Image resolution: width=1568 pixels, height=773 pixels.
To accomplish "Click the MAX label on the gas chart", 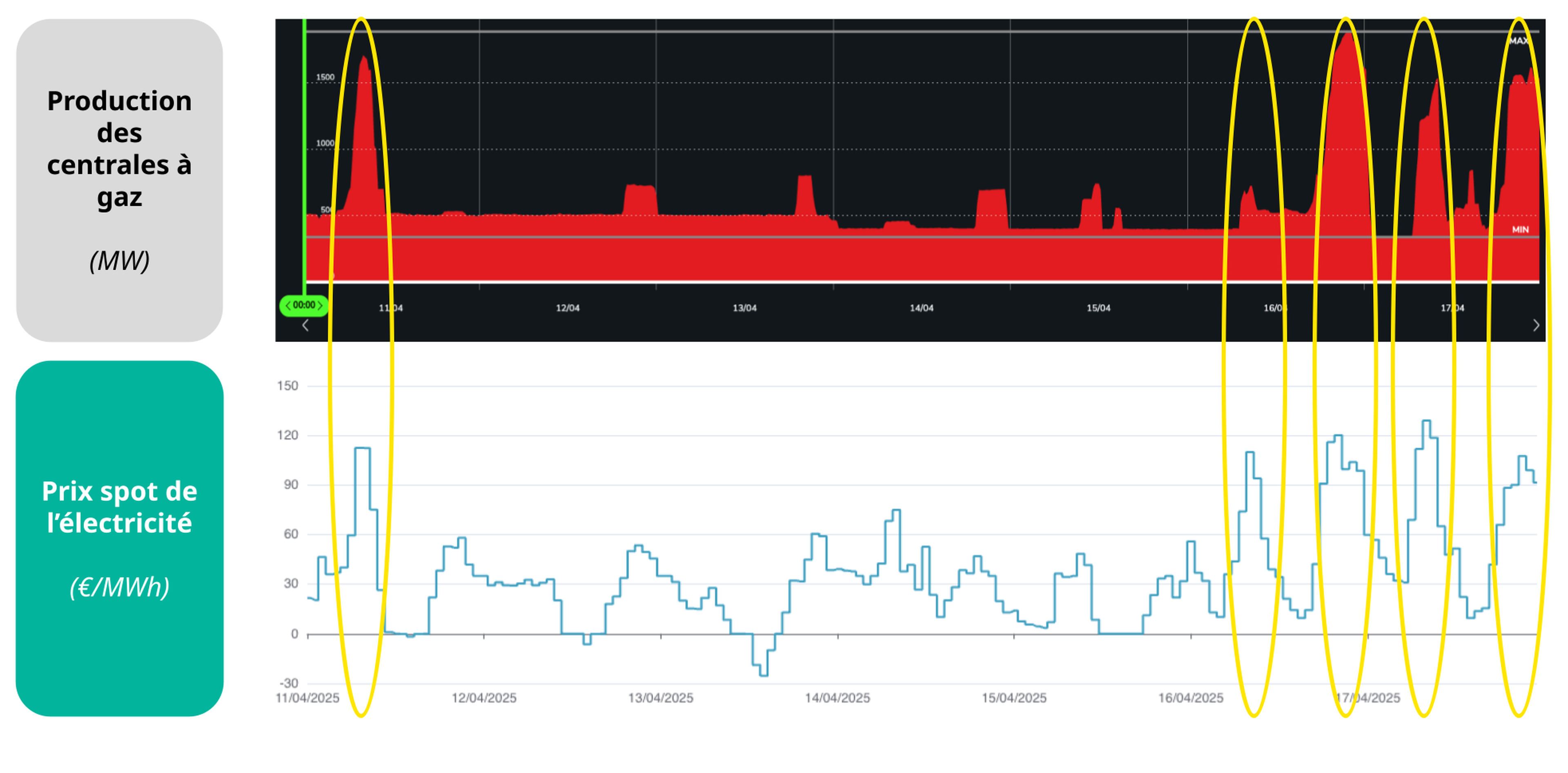I will [1518, 41].
